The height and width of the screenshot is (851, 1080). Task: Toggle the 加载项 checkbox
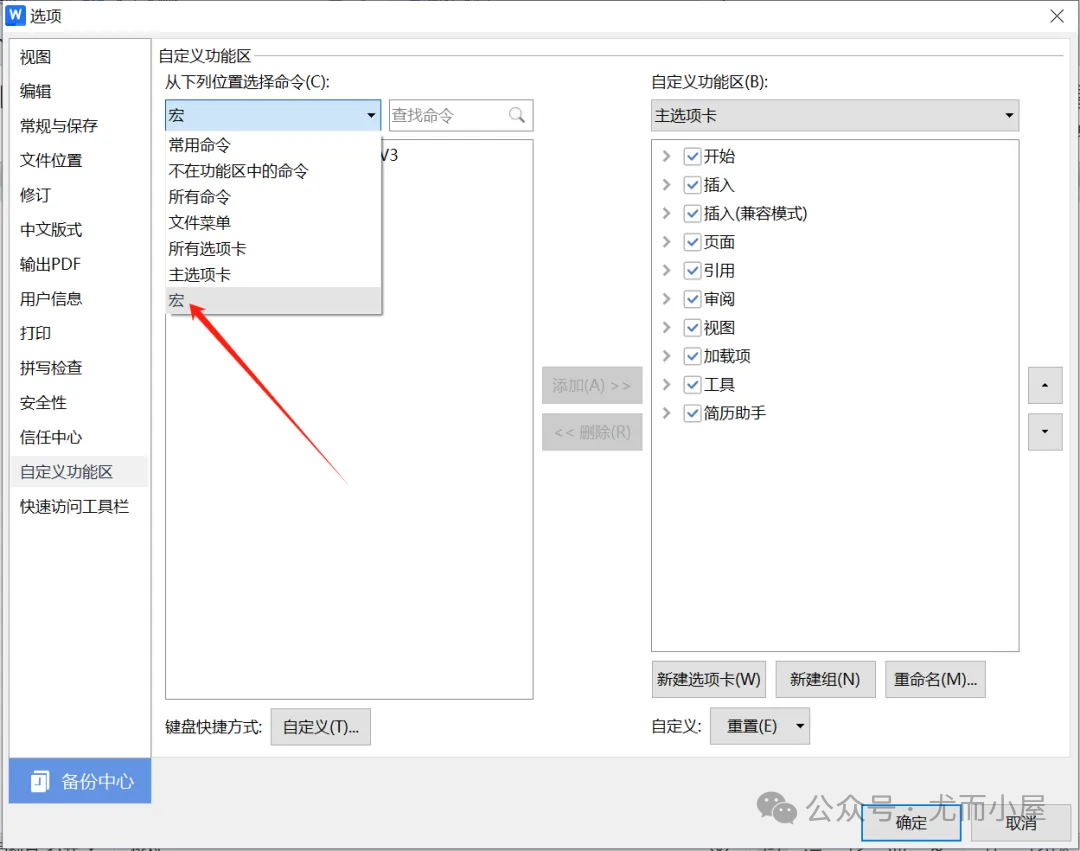point(692,356)
